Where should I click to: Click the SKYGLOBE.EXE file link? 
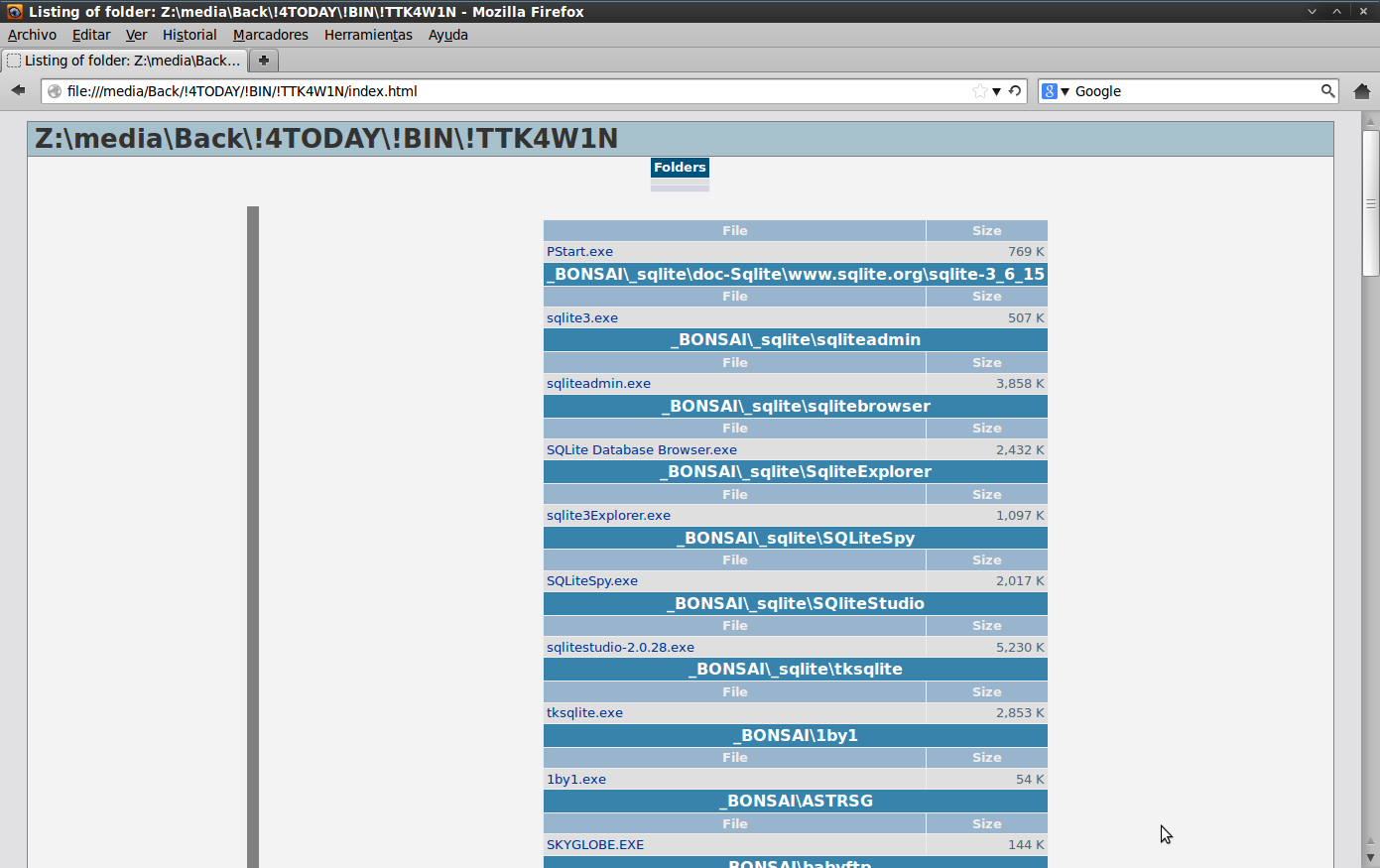(594, 845)
